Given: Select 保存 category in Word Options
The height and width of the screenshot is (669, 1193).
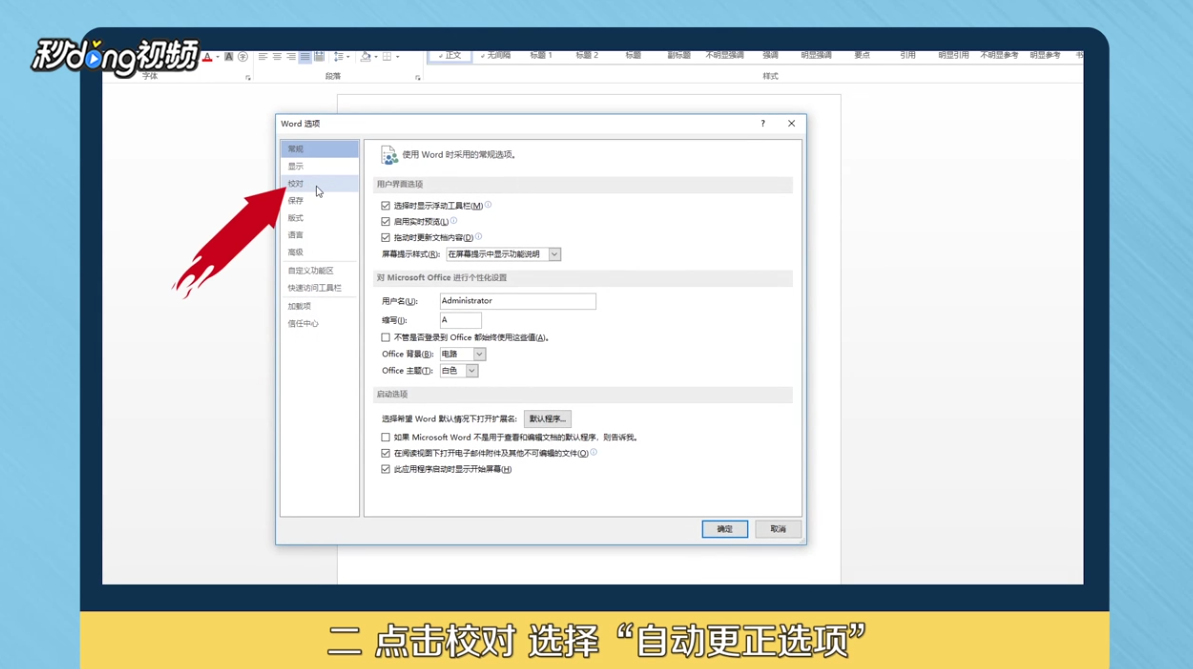Looking at the screenshot, I should point(320,200).
